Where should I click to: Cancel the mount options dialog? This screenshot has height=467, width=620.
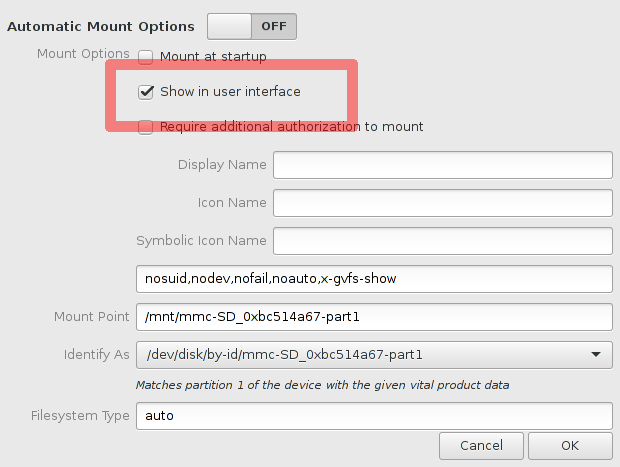481,446
